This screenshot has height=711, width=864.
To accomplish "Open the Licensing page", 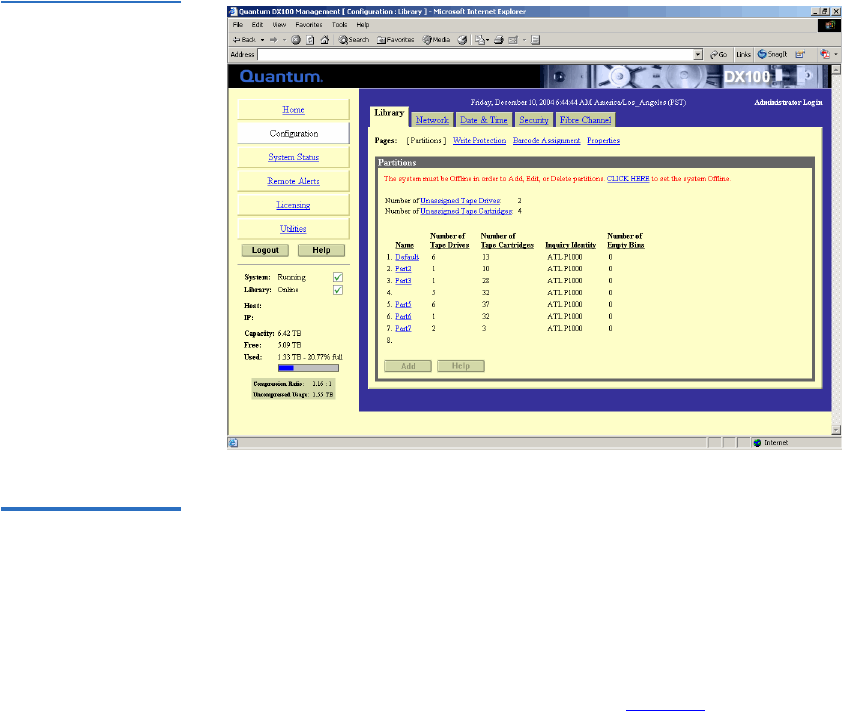I will click(293, 205).
